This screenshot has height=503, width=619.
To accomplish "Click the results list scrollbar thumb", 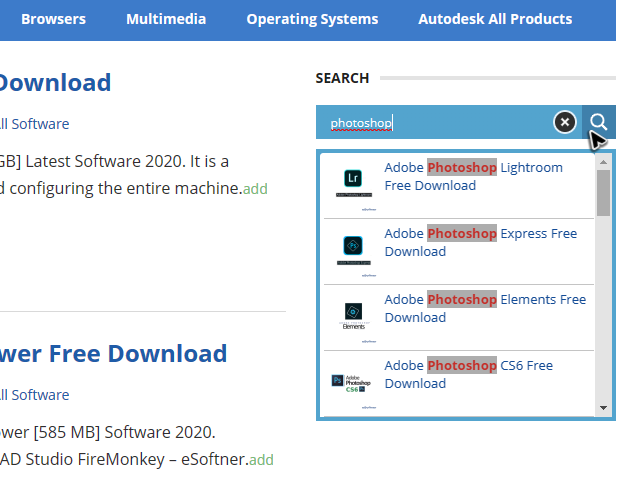I will pos(603,193).
